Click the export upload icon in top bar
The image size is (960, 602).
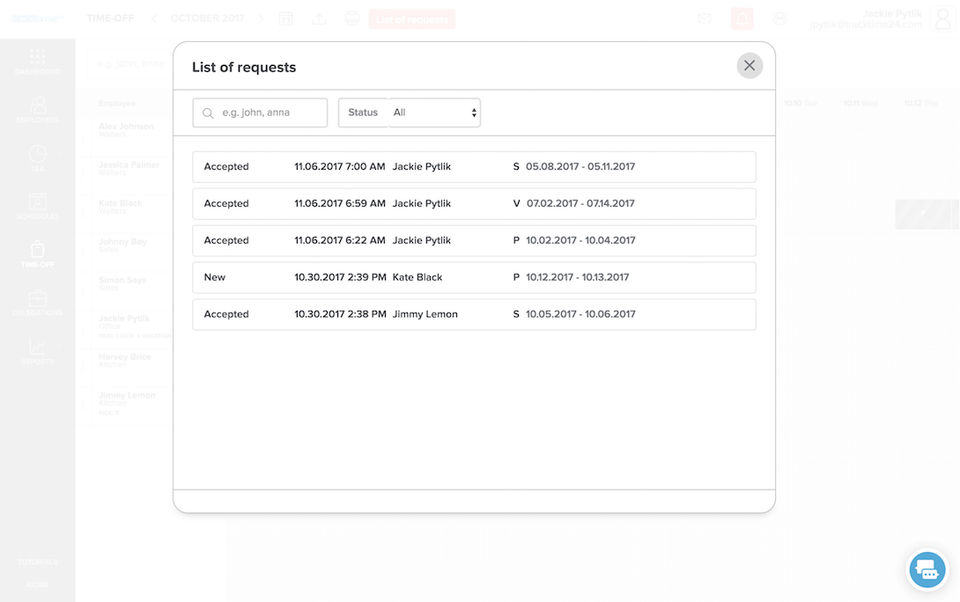[319, 18]
